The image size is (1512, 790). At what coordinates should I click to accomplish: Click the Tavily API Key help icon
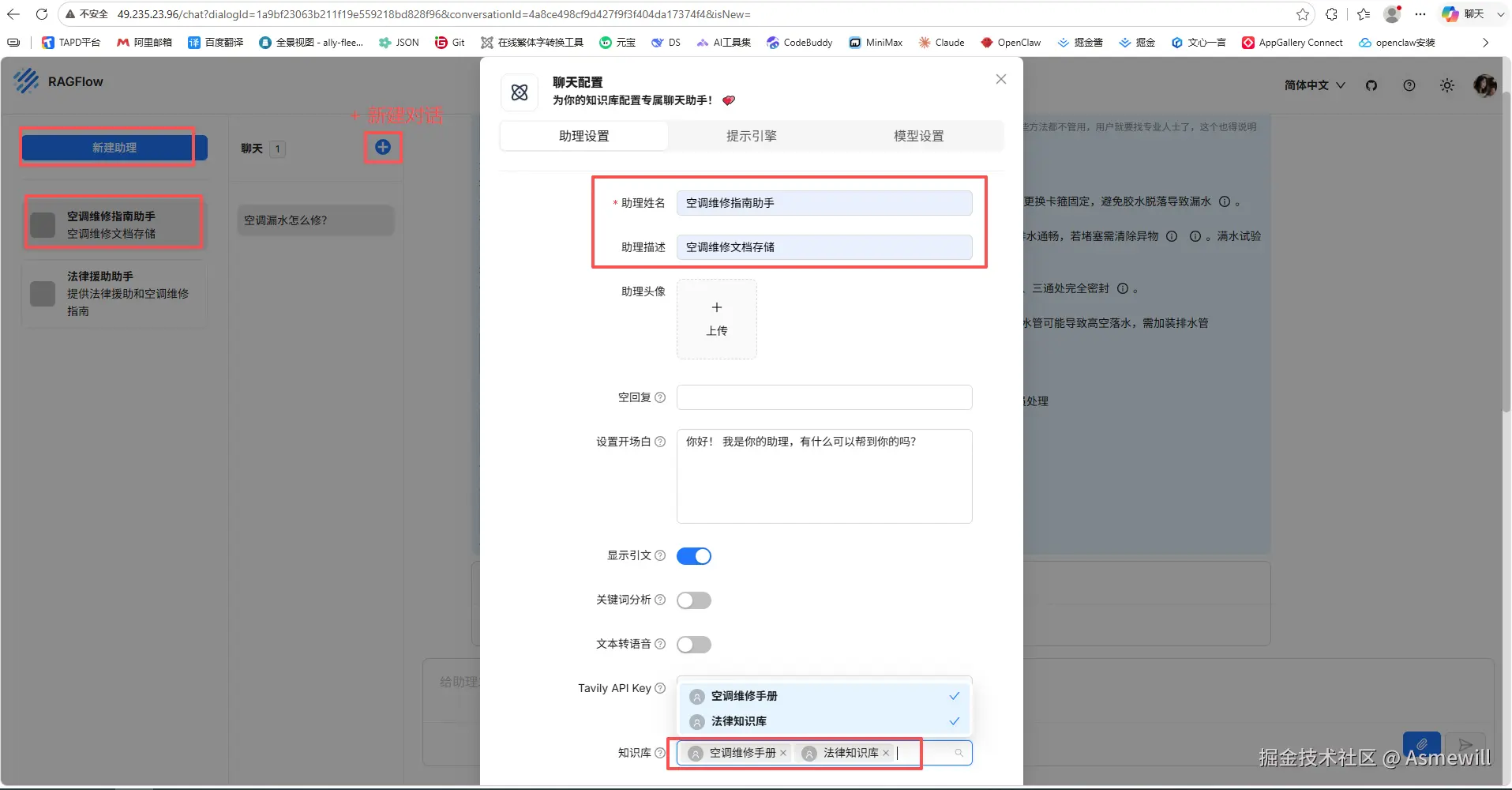point(660,688)
